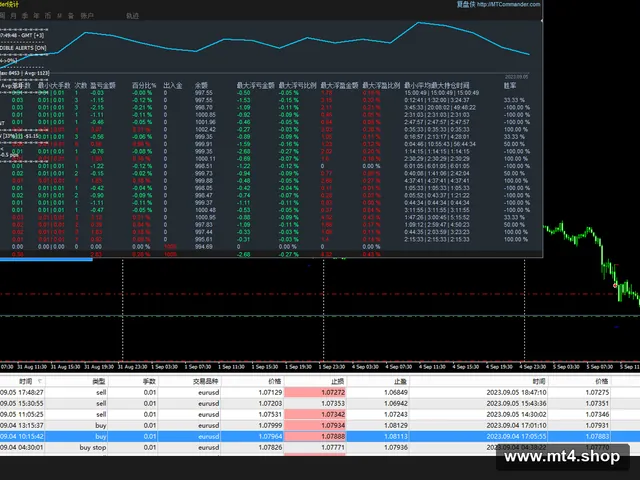Open the 月 period tab
Image resolution: width=640 pixels, height=480 pixels.
tap(13, 16)
